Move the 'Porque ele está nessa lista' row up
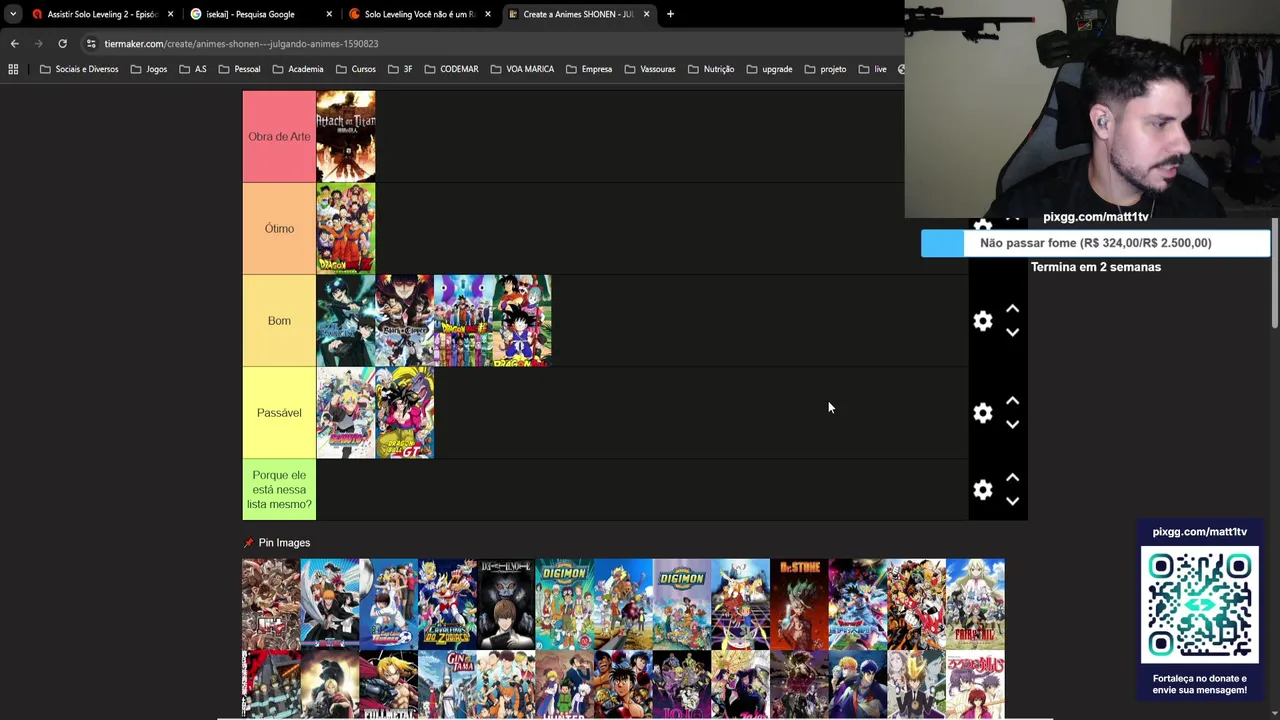The height and width of the screenshot is (720, 1280). pyautogui.click(x=1012, y=478)
